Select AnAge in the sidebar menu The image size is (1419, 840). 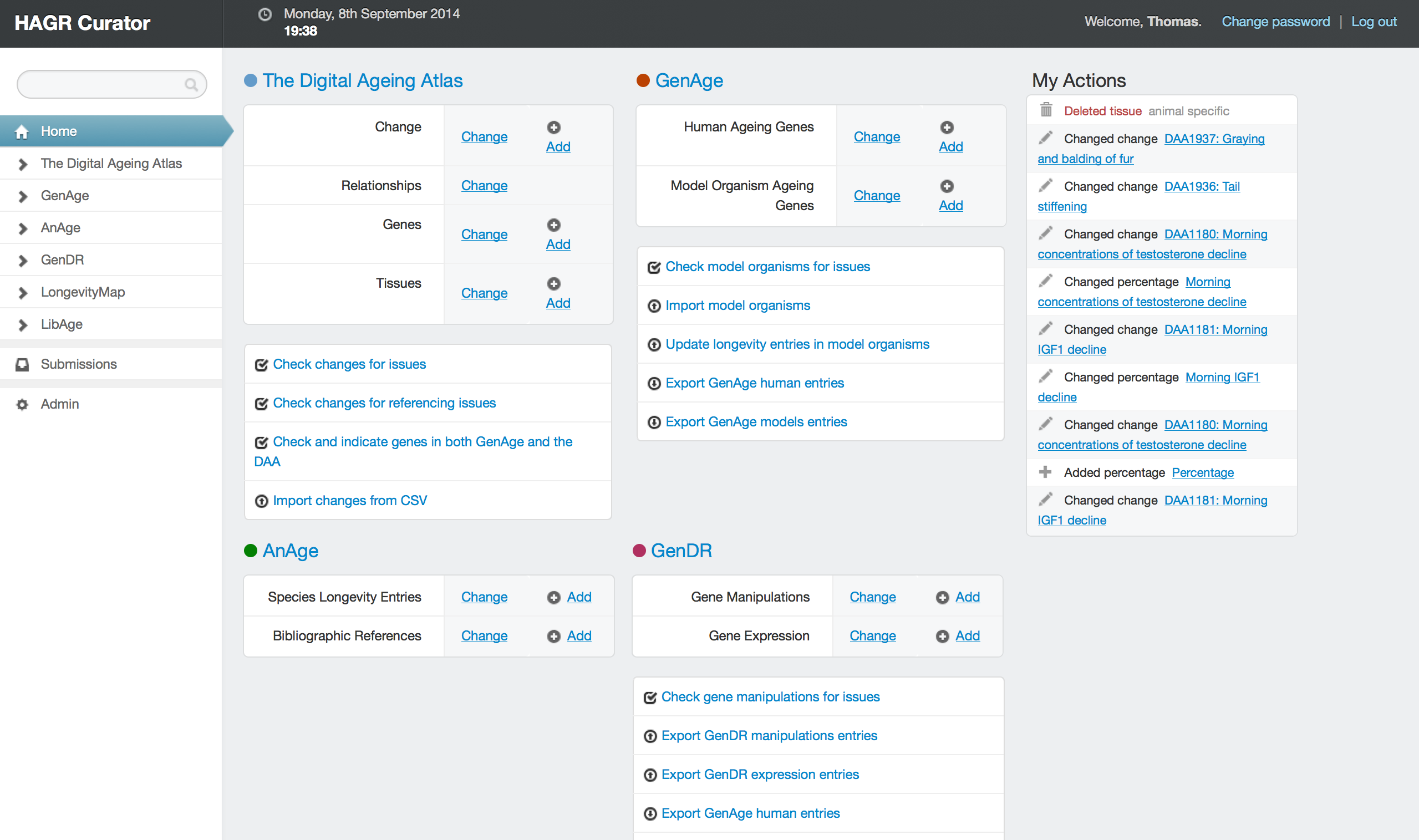click(x=60, y=228)
